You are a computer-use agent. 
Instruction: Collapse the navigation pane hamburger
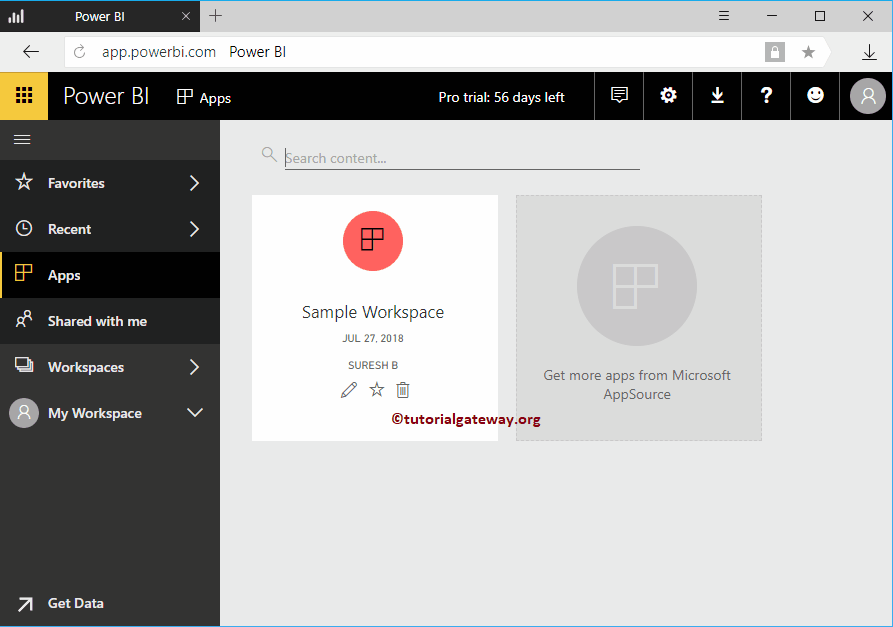(22, 140)
